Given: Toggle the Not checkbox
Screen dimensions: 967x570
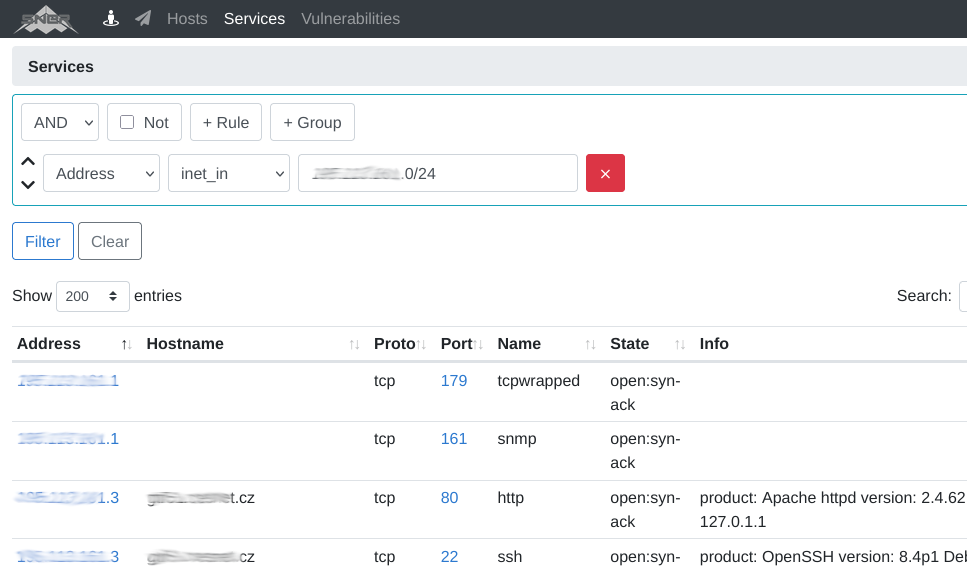Looking at the screenshot, I should [127, 122].
